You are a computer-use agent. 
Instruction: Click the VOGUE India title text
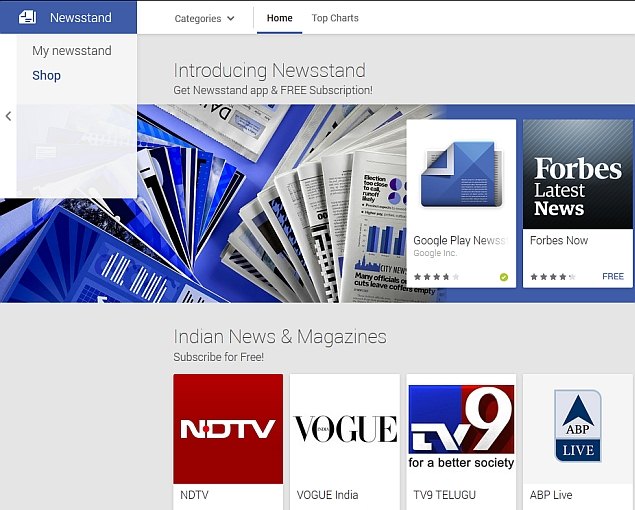pos(327,495)
